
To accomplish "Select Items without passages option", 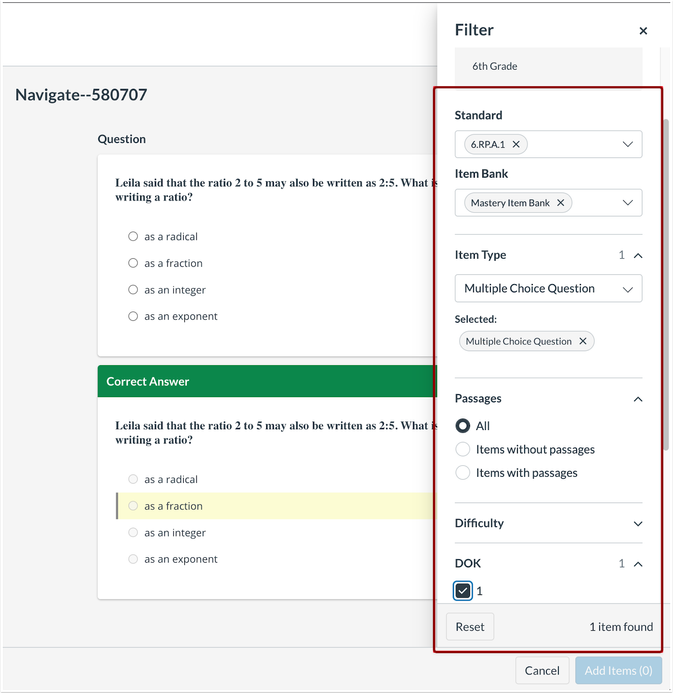I will (x=463, y=450).
